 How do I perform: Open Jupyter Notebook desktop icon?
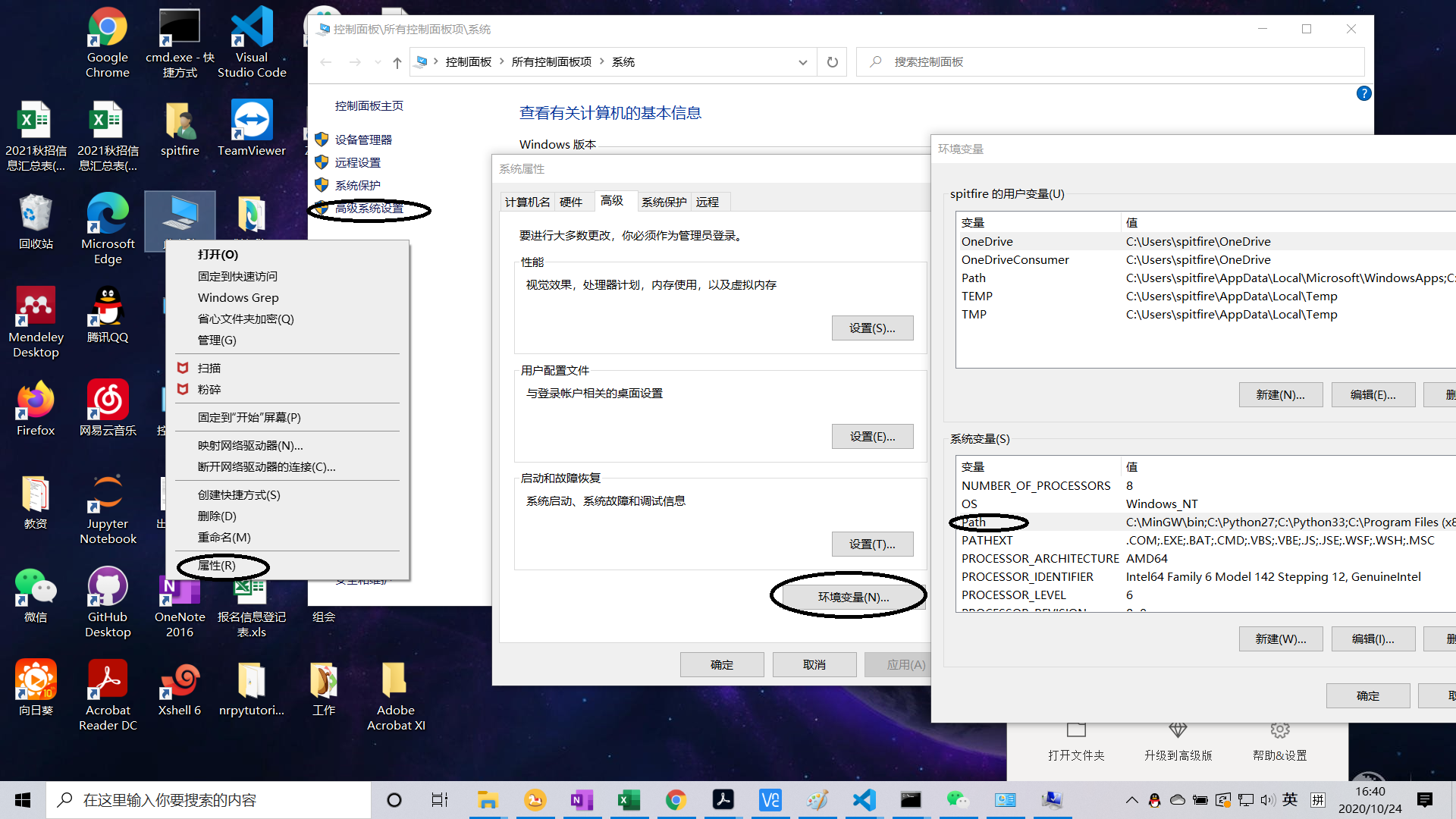(x=107, y=510)
